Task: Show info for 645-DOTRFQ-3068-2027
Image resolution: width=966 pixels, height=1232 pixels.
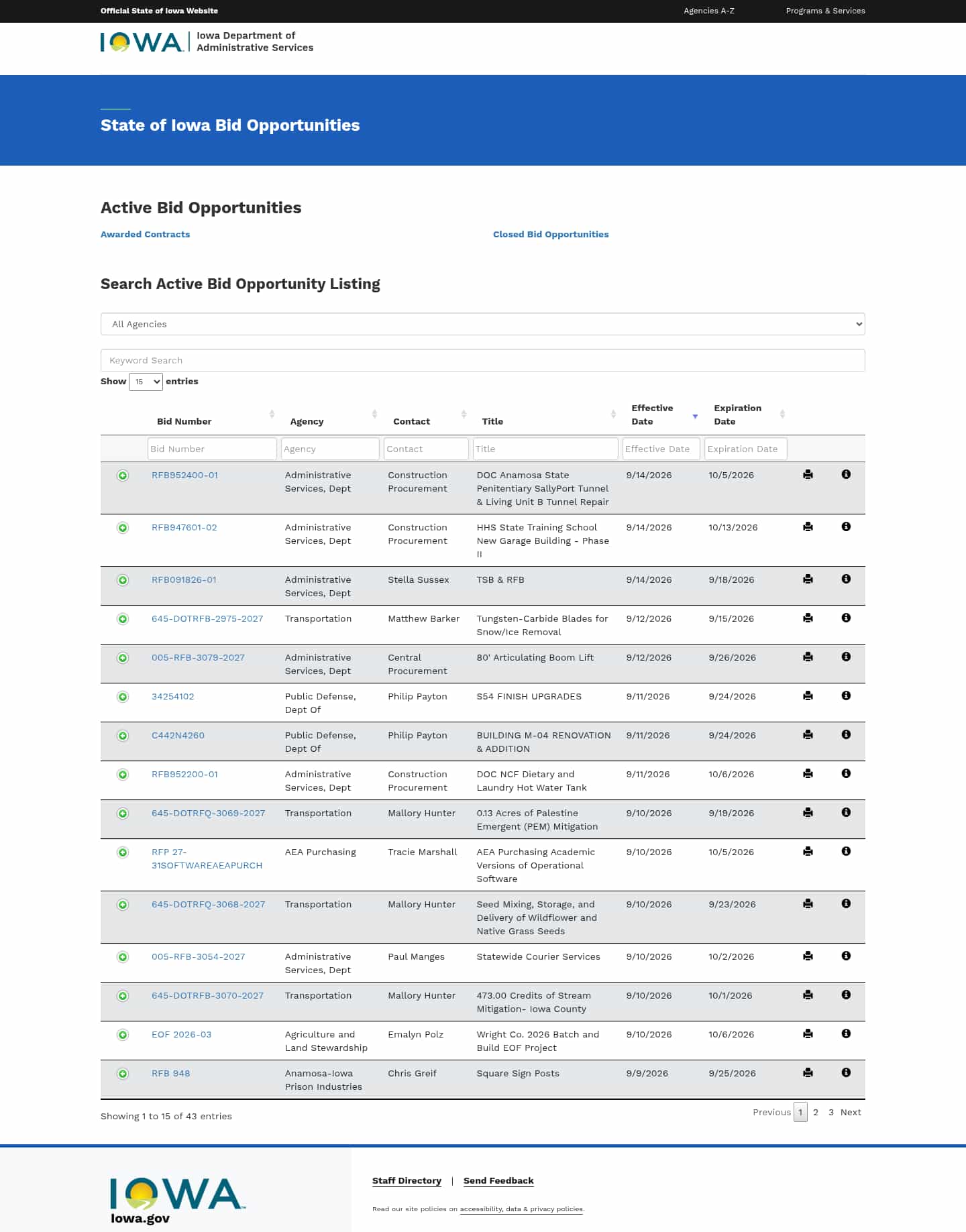Action: click(x=846, y=903)
